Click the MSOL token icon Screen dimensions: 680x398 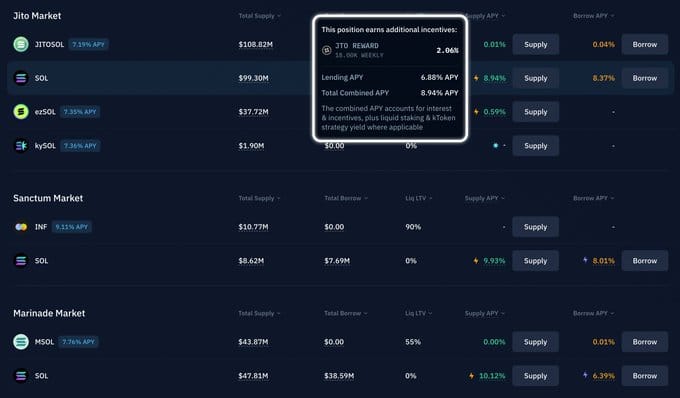click(21, 342)
